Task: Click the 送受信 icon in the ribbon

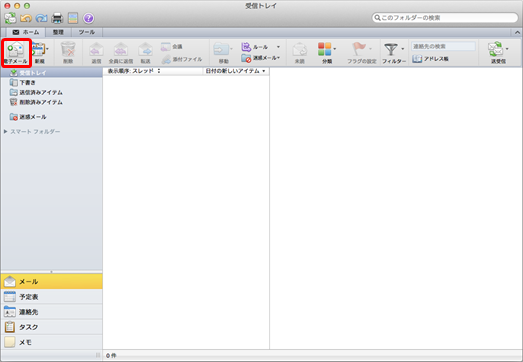Action: tap(496, 49)
